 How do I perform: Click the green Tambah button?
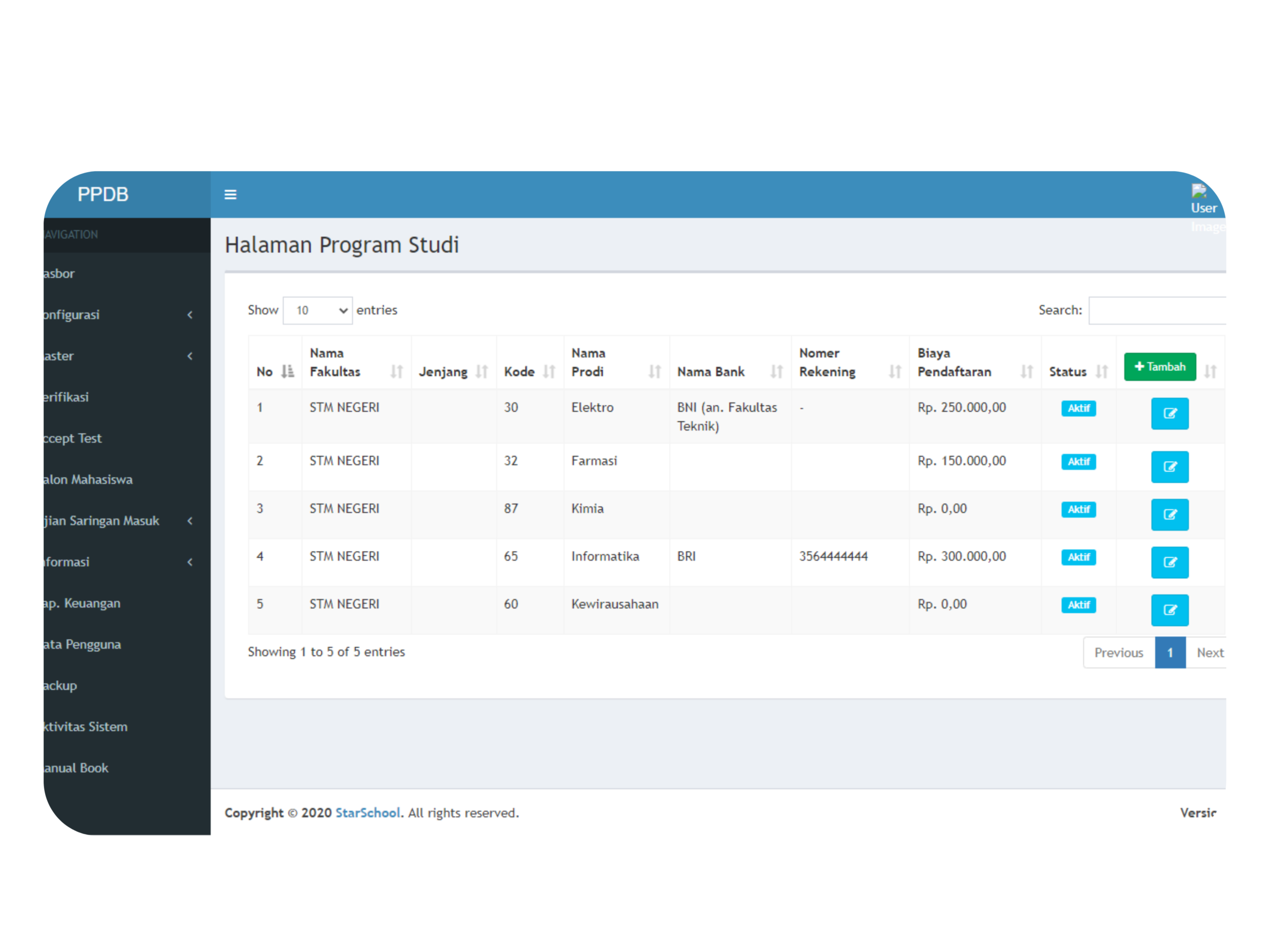pos(1159,367)
